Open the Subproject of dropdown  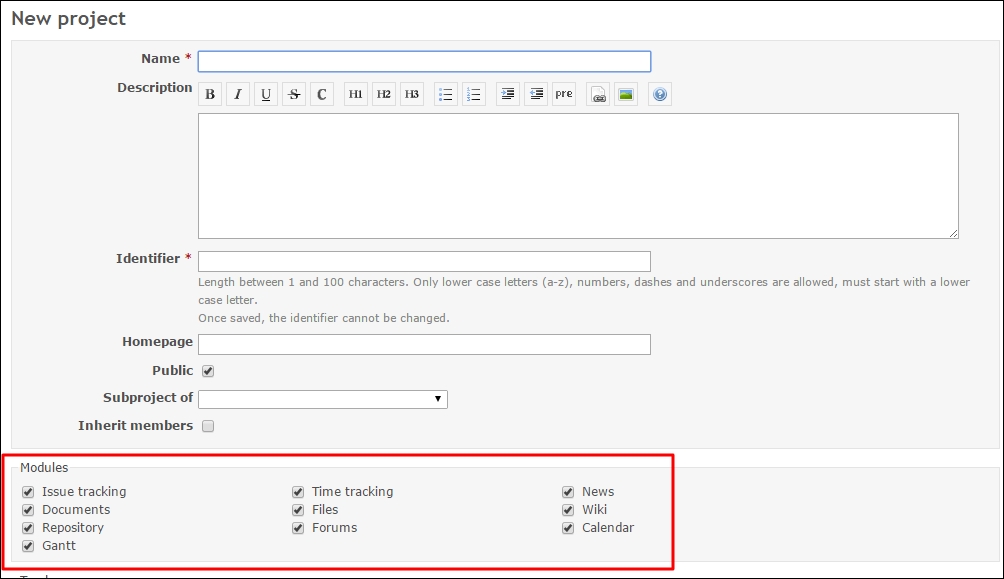coord(322,399)
